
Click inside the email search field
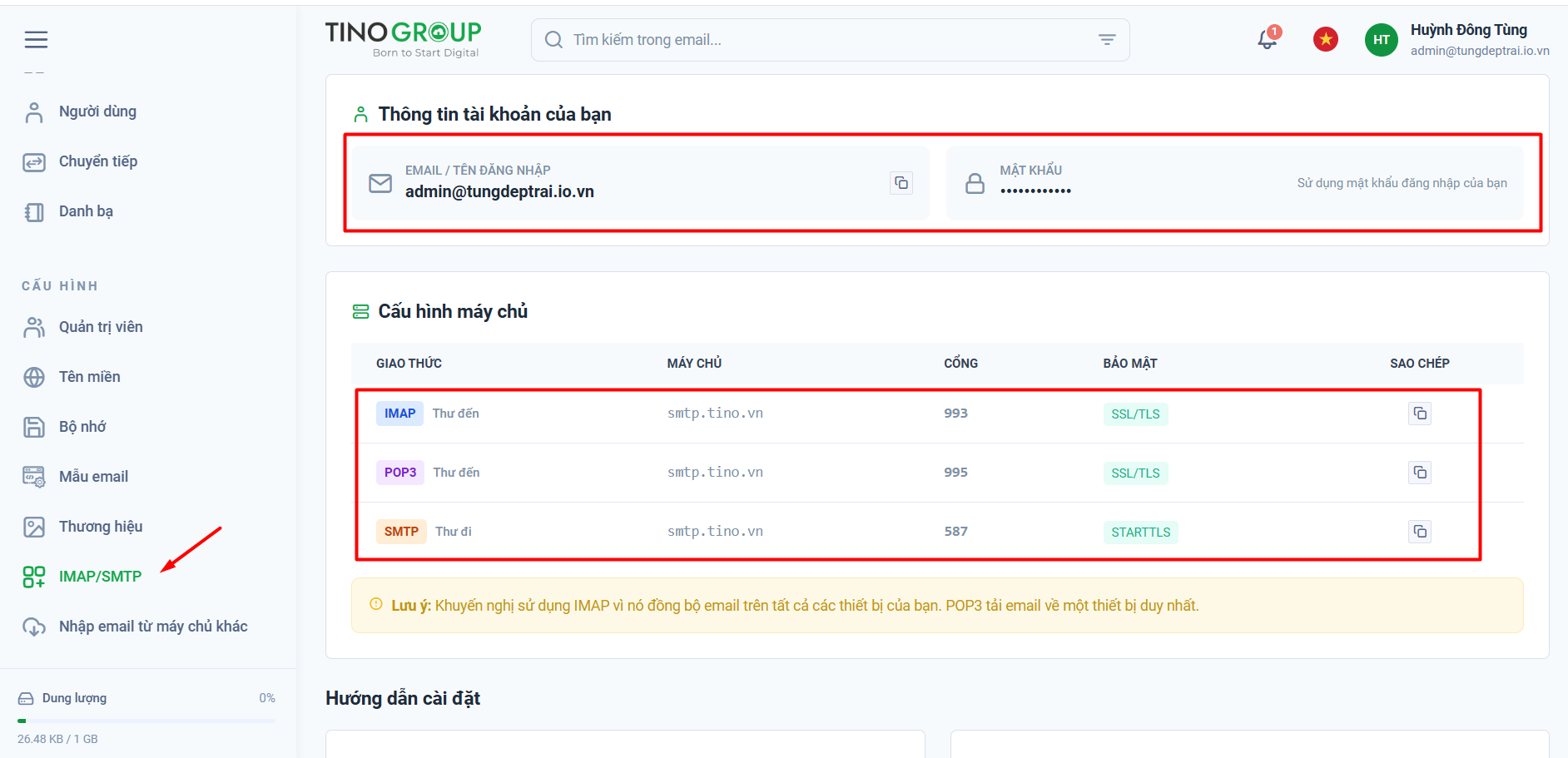(791, 39)
